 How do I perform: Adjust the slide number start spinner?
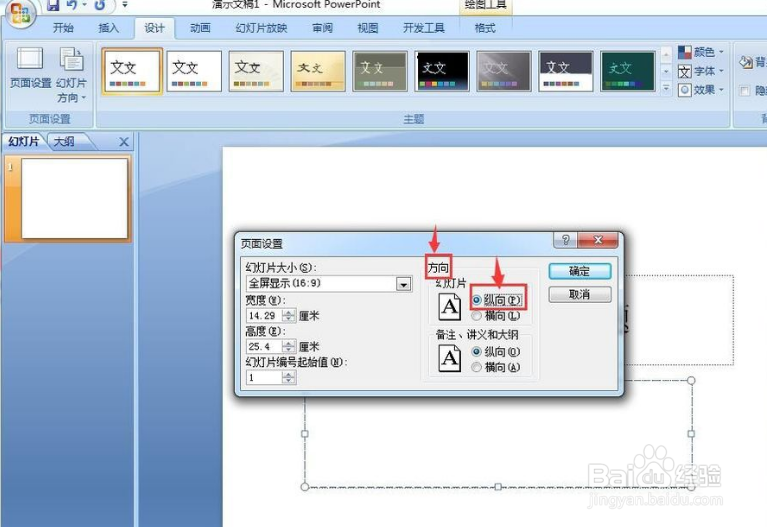[289, 377]
